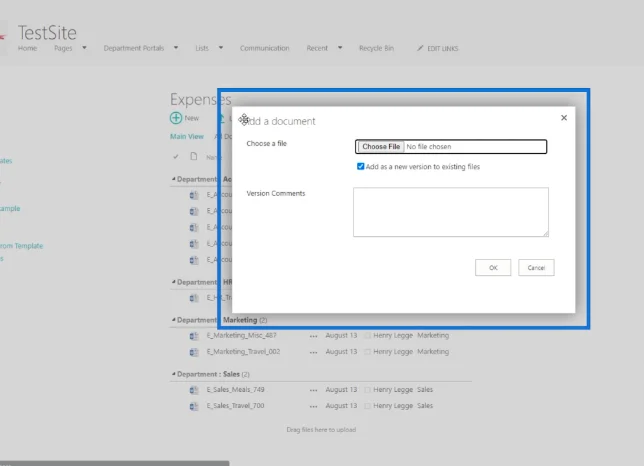The image size is (644, 466).
Task: Click the New plus icon
Action: pos(176,118)
